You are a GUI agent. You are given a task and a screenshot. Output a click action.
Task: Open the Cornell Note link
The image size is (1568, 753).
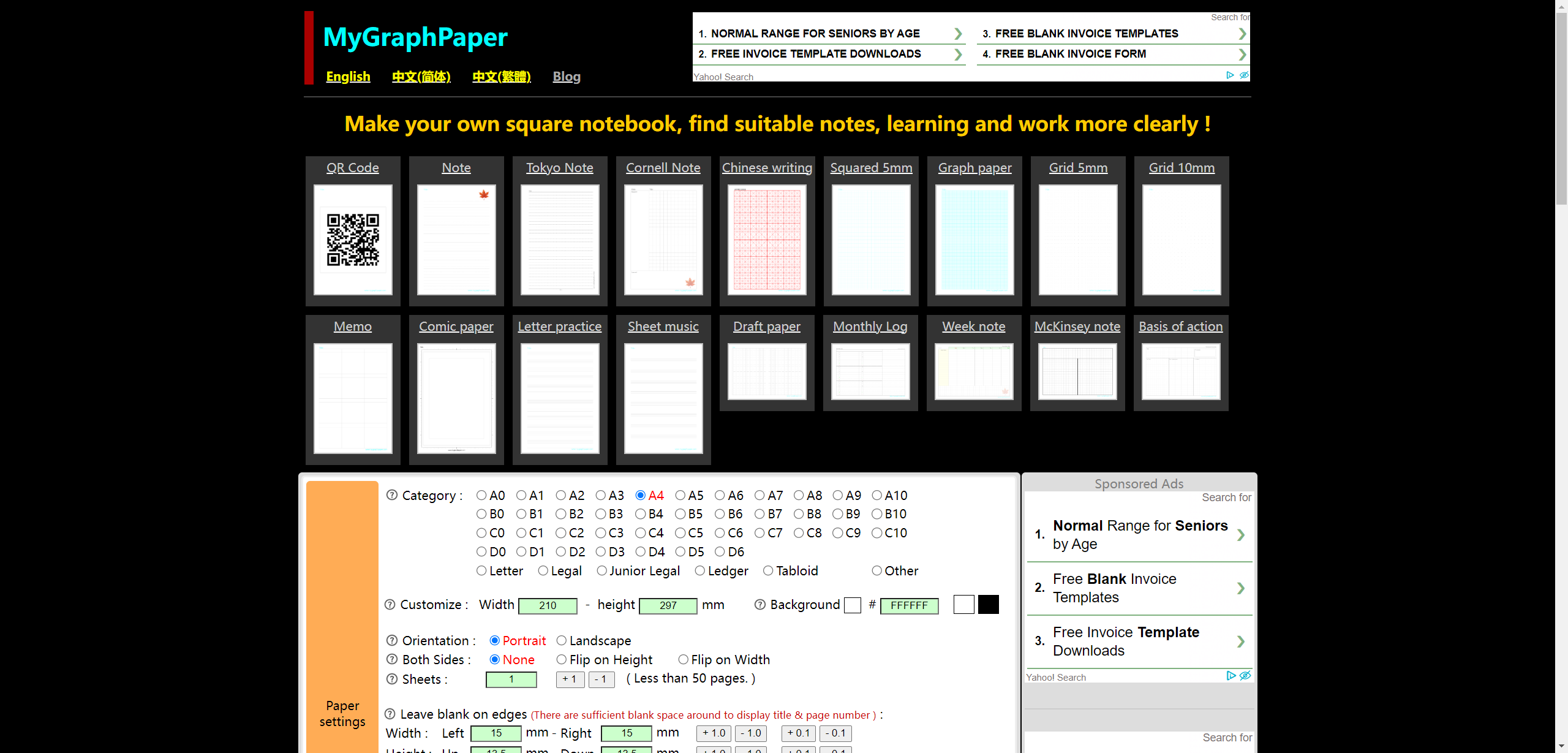(663, 167)
